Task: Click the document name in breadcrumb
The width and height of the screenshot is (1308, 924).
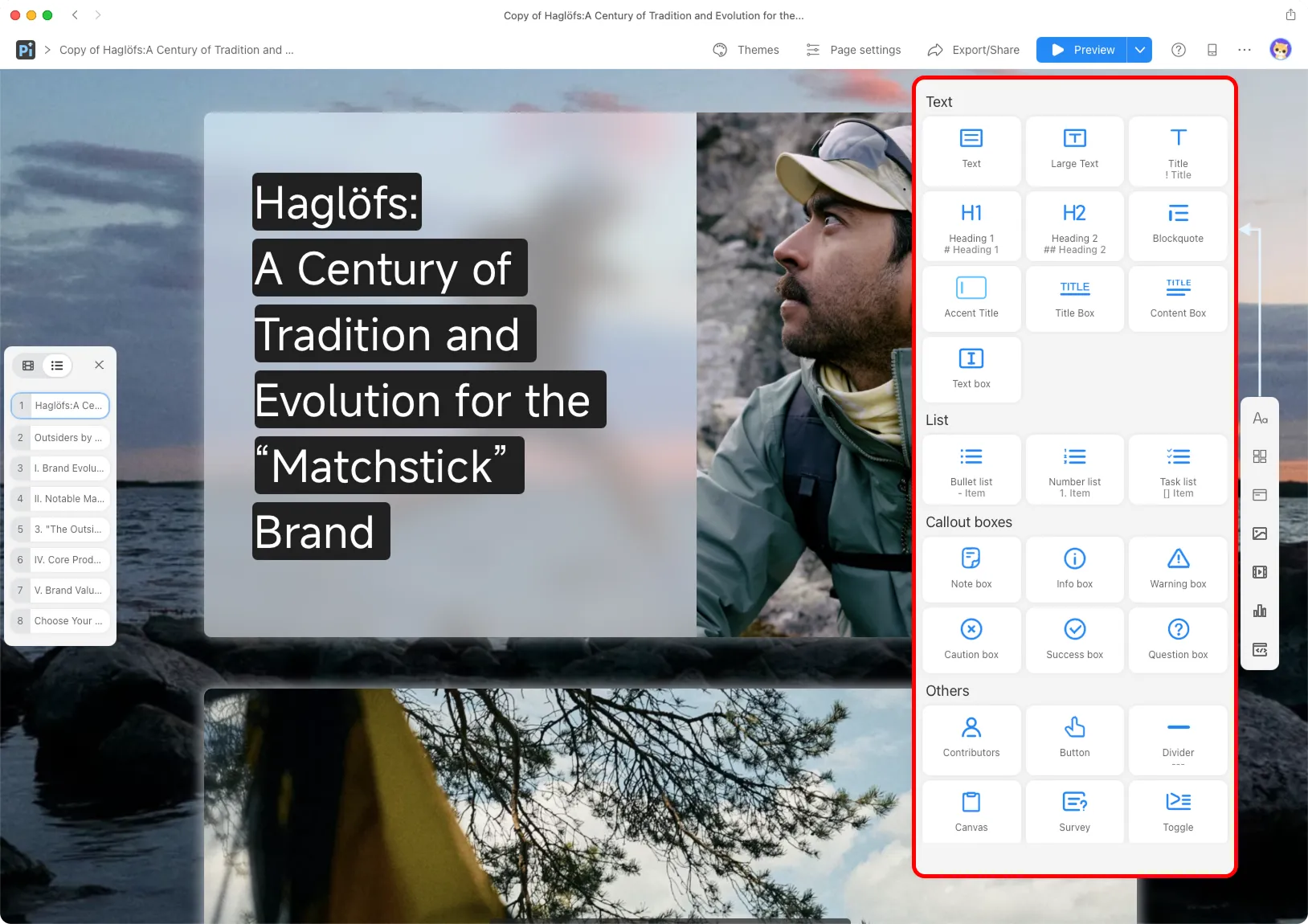Action: tap(177, 50)
